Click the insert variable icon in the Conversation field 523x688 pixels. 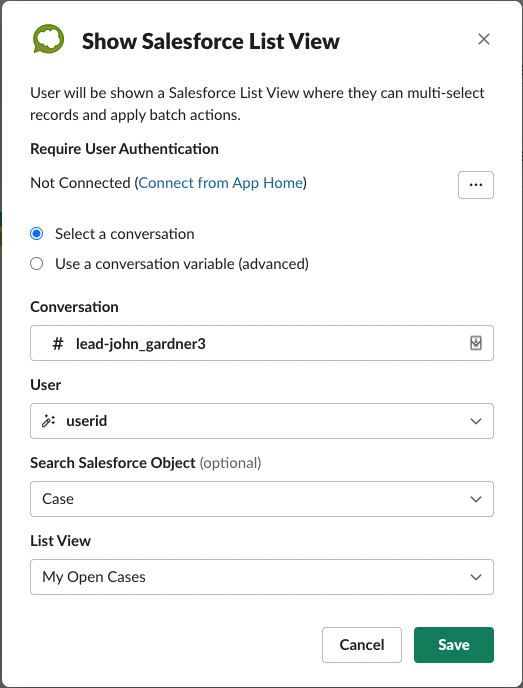click(x=476, y=343)
